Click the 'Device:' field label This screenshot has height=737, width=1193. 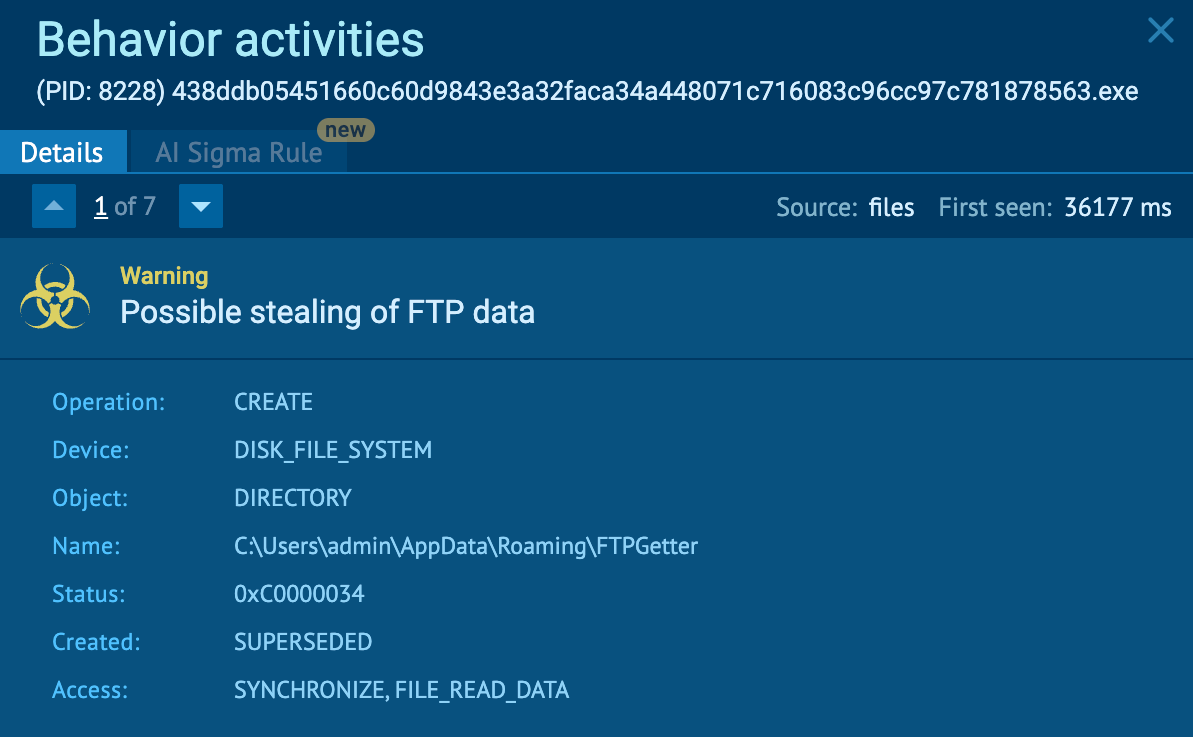91,450
